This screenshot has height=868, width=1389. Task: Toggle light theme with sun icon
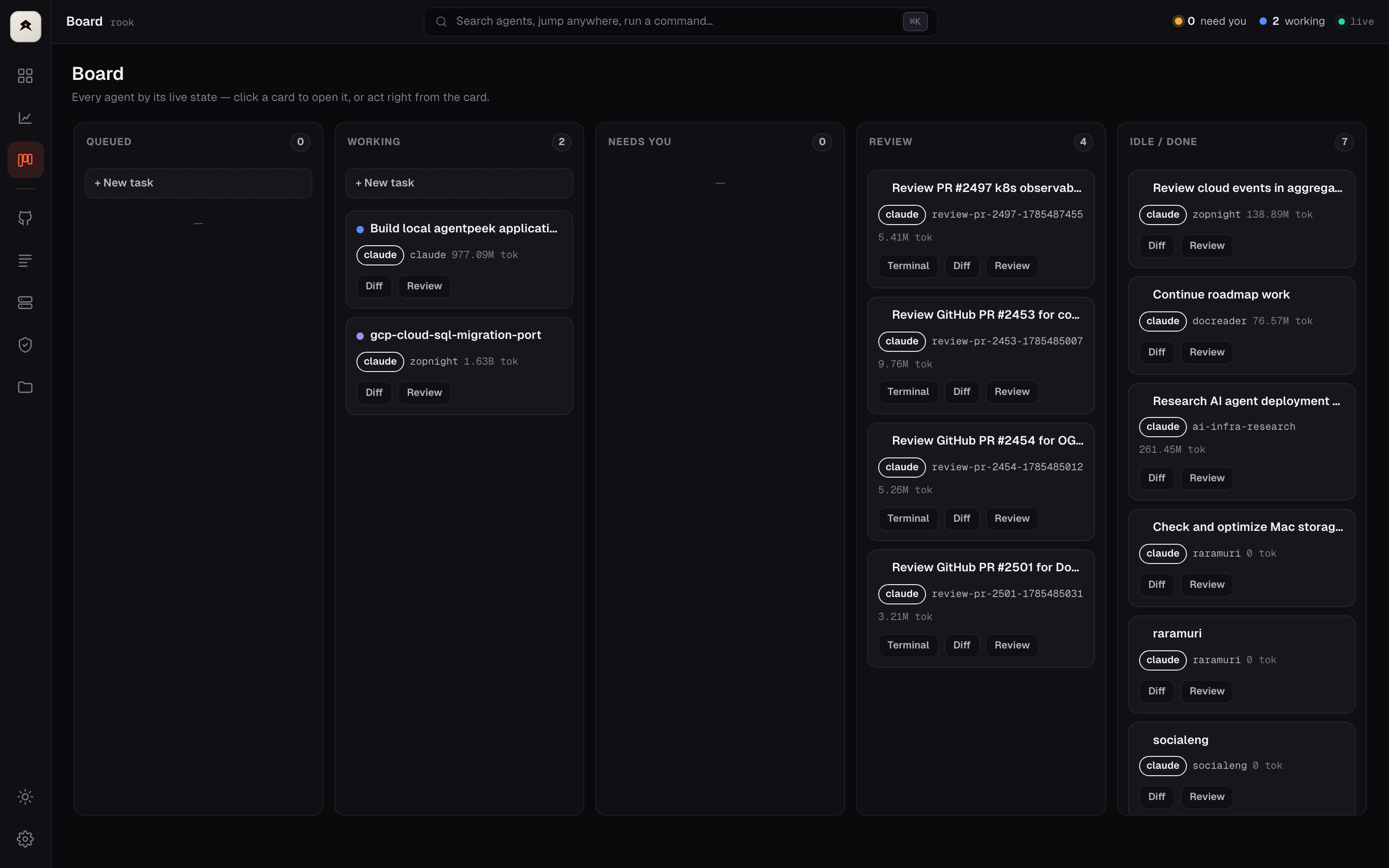(x=25, y=797)
